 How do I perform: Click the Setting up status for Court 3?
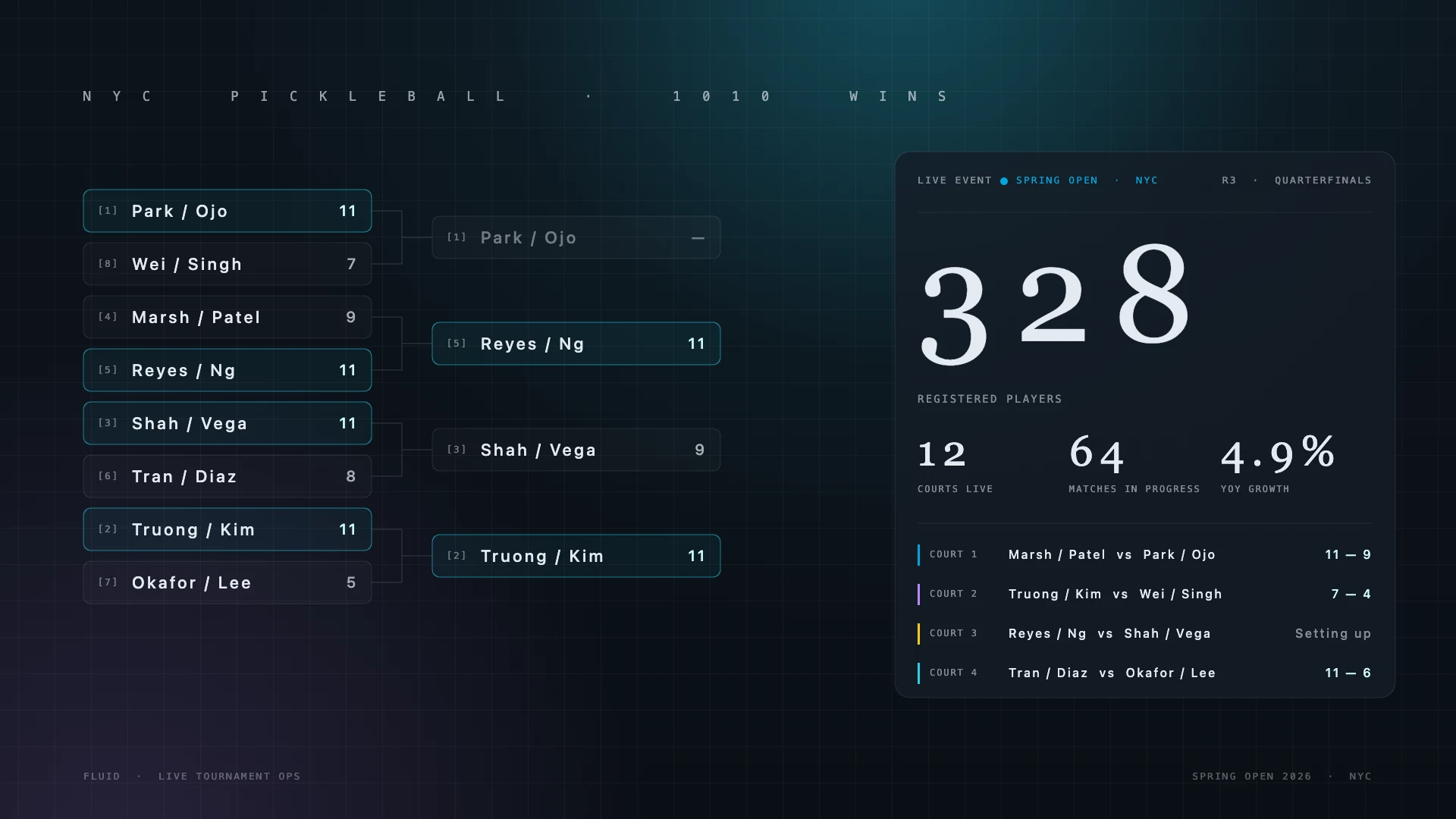click(1333, 633)
